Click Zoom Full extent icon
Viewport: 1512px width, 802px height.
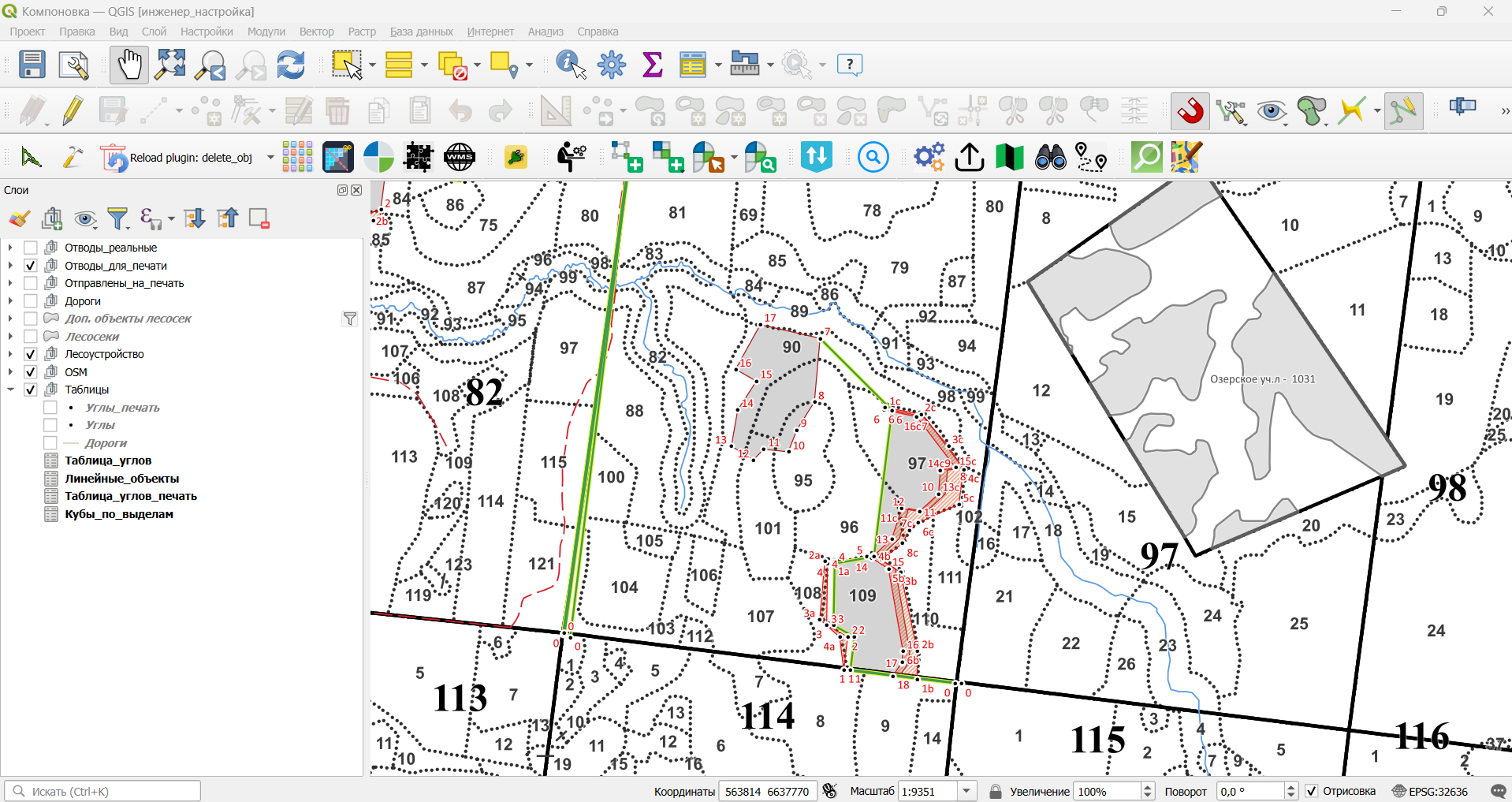[170, 65]
